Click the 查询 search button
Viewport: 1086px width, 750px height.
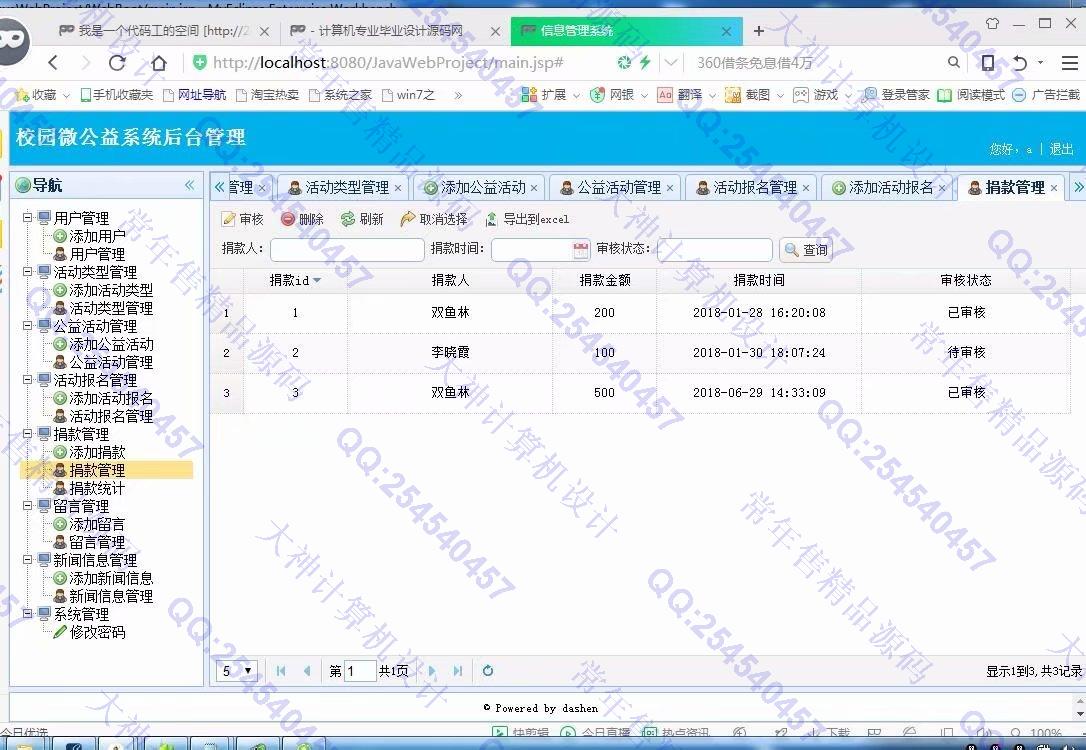pyautogui.click(x=806, y=249)
